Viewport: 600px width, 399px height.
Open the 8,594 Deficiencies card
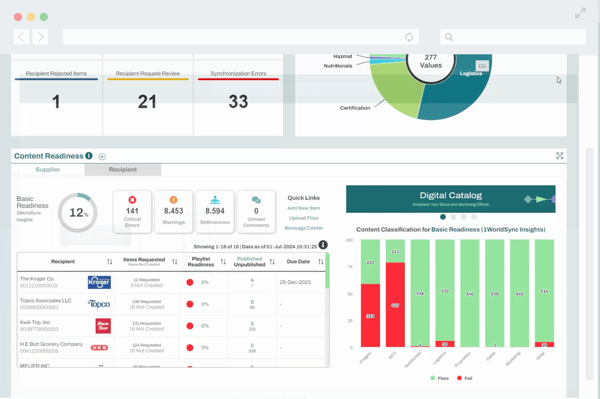coord(215,212)
